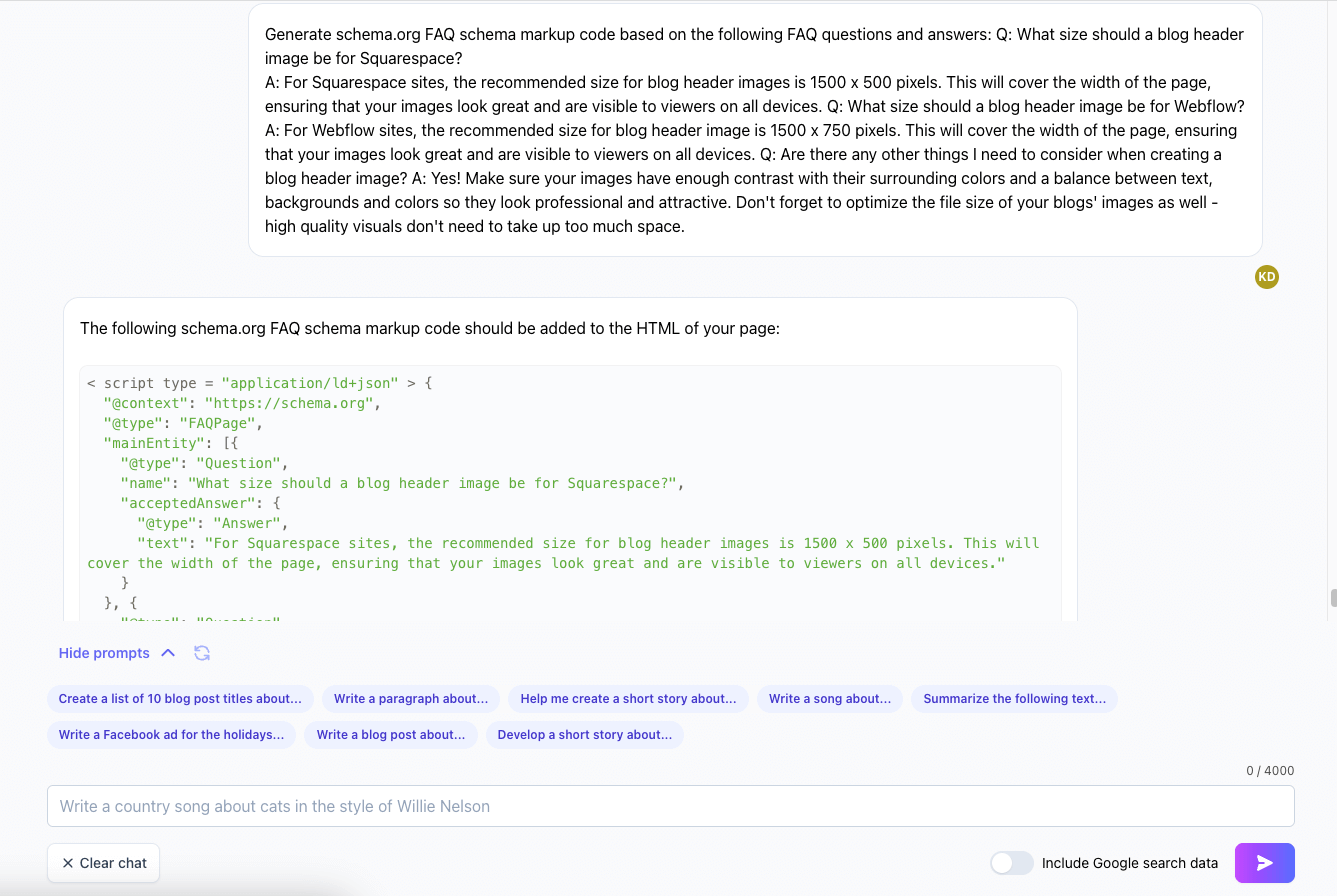This screenshot has height=896, width=1337.
Task: Pick the 'Write a blog post about...' prompt
Action: coord(391,735)
